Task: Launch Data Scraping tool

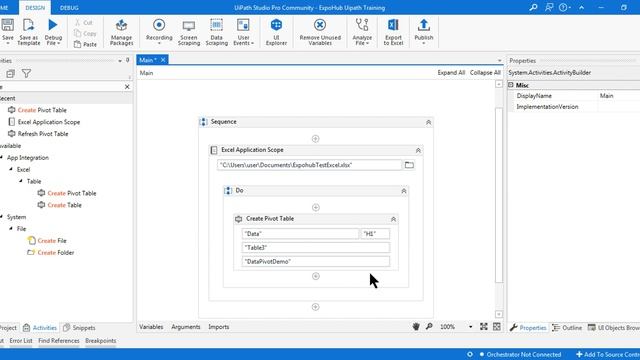Action: (216, 31)
